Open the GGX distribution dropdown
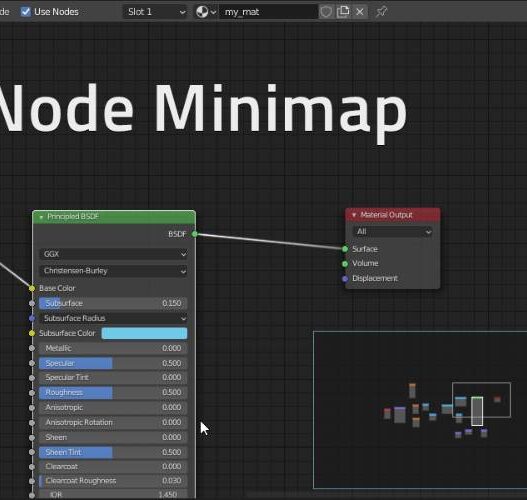This screenshot has height=500, width=527. tap(113, 254)
